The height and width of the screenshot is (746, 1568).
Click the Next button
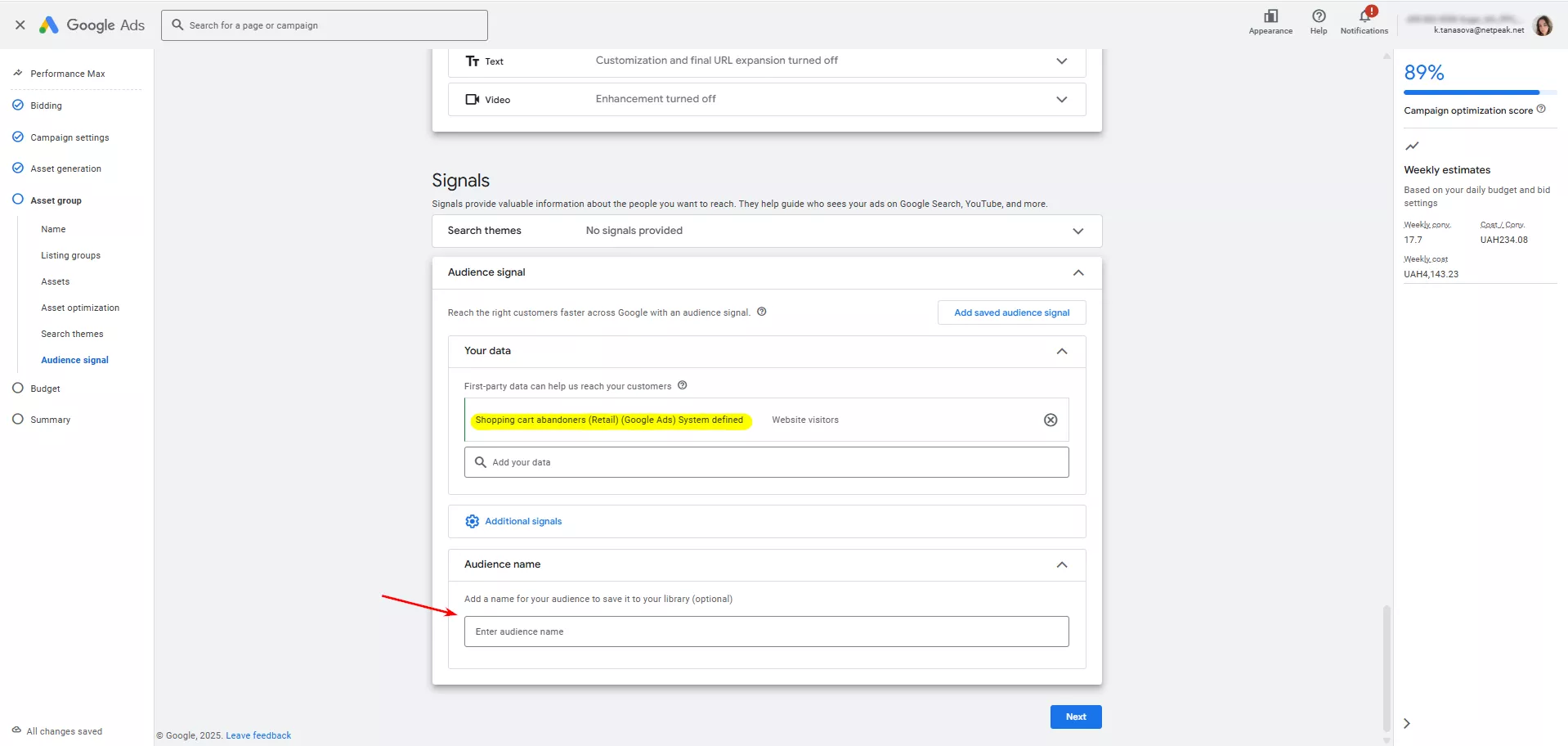[1075, 717]
